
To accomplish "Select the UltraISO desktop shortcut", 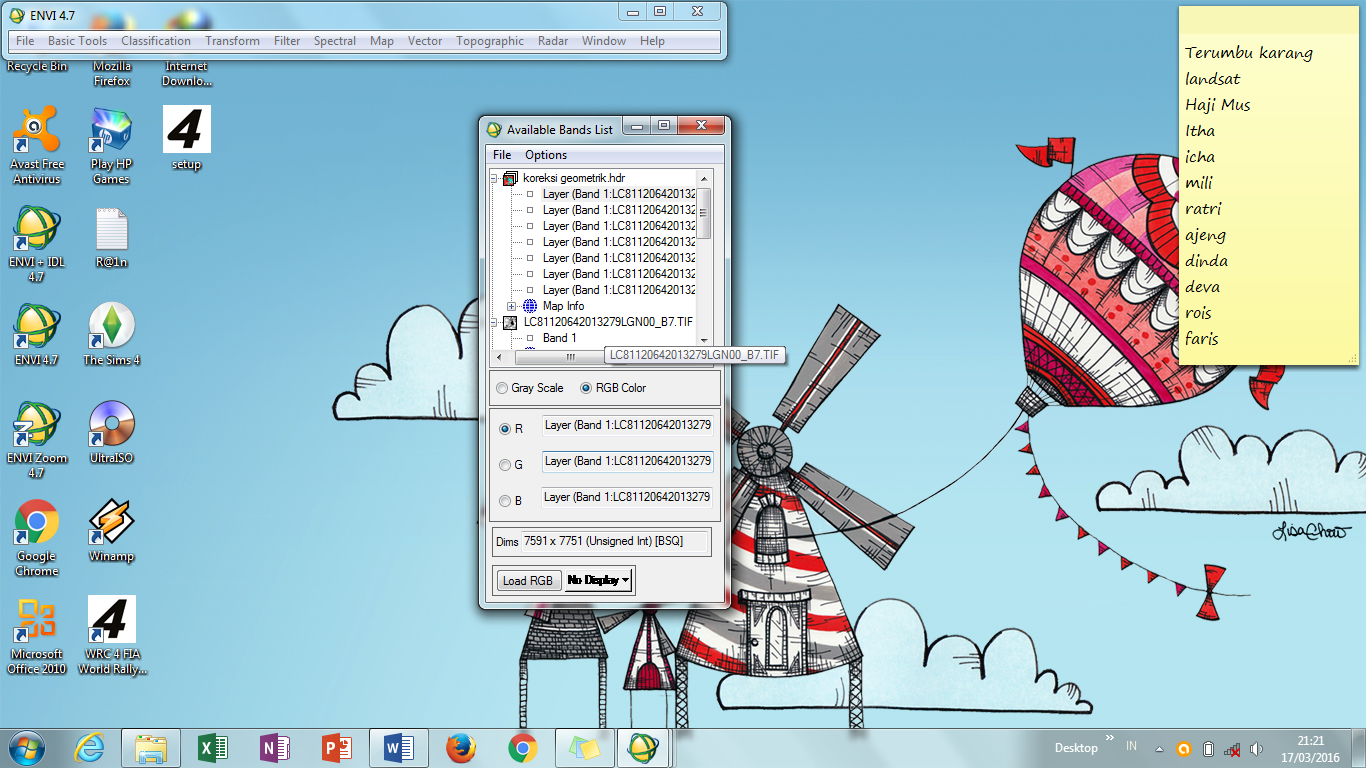I will (x=112, y=433).
